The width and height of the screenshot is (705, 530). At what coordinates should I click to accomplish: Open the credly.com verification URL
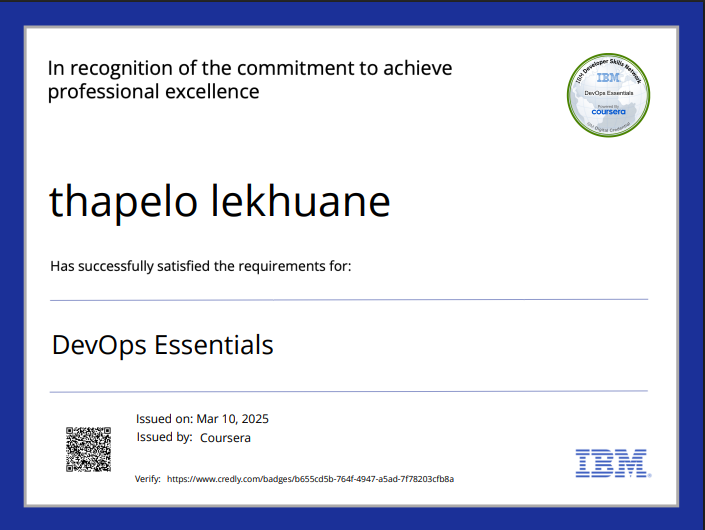pos(310,480)
